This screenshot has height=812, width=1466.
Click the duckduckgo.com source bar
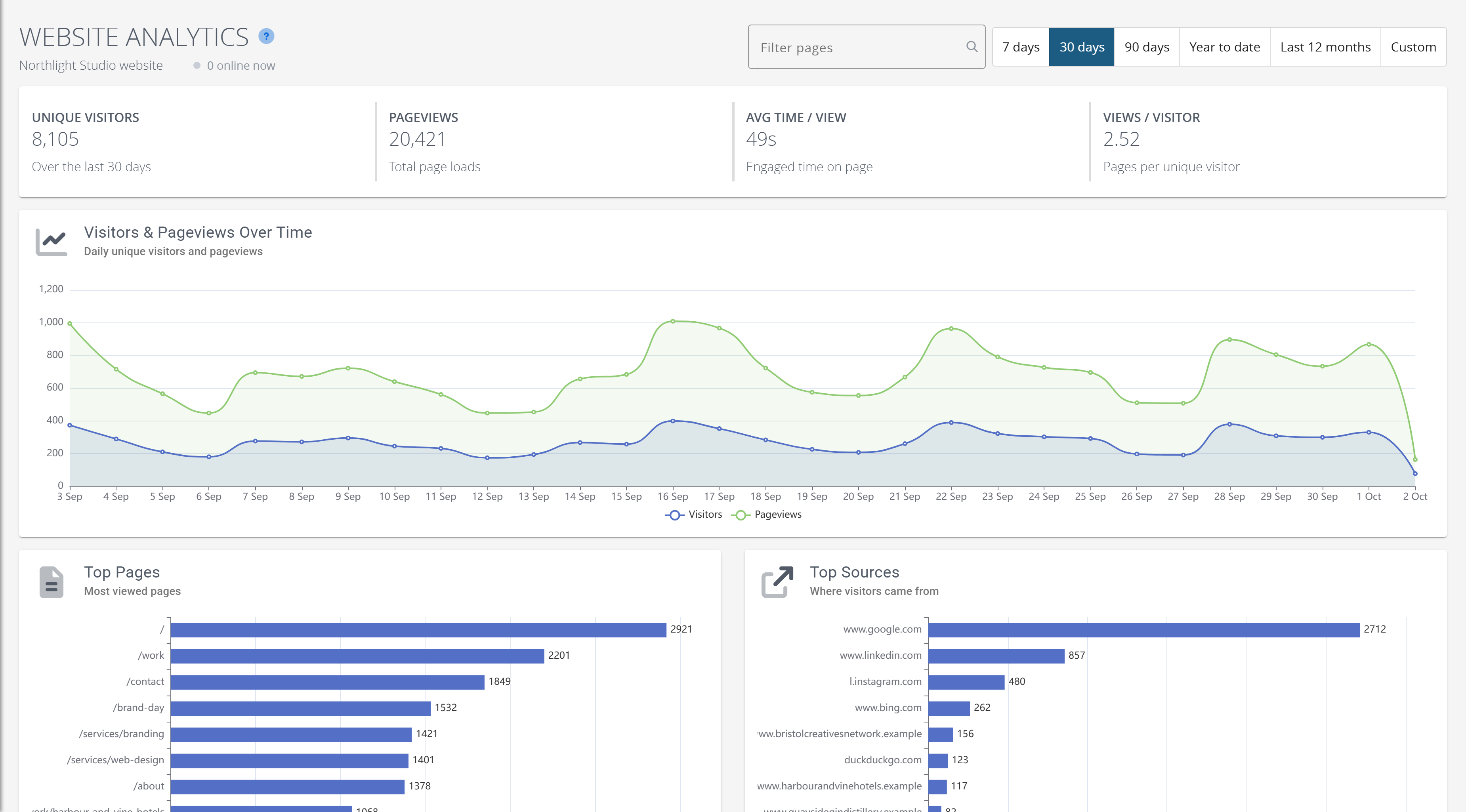(x=938, y=760)
